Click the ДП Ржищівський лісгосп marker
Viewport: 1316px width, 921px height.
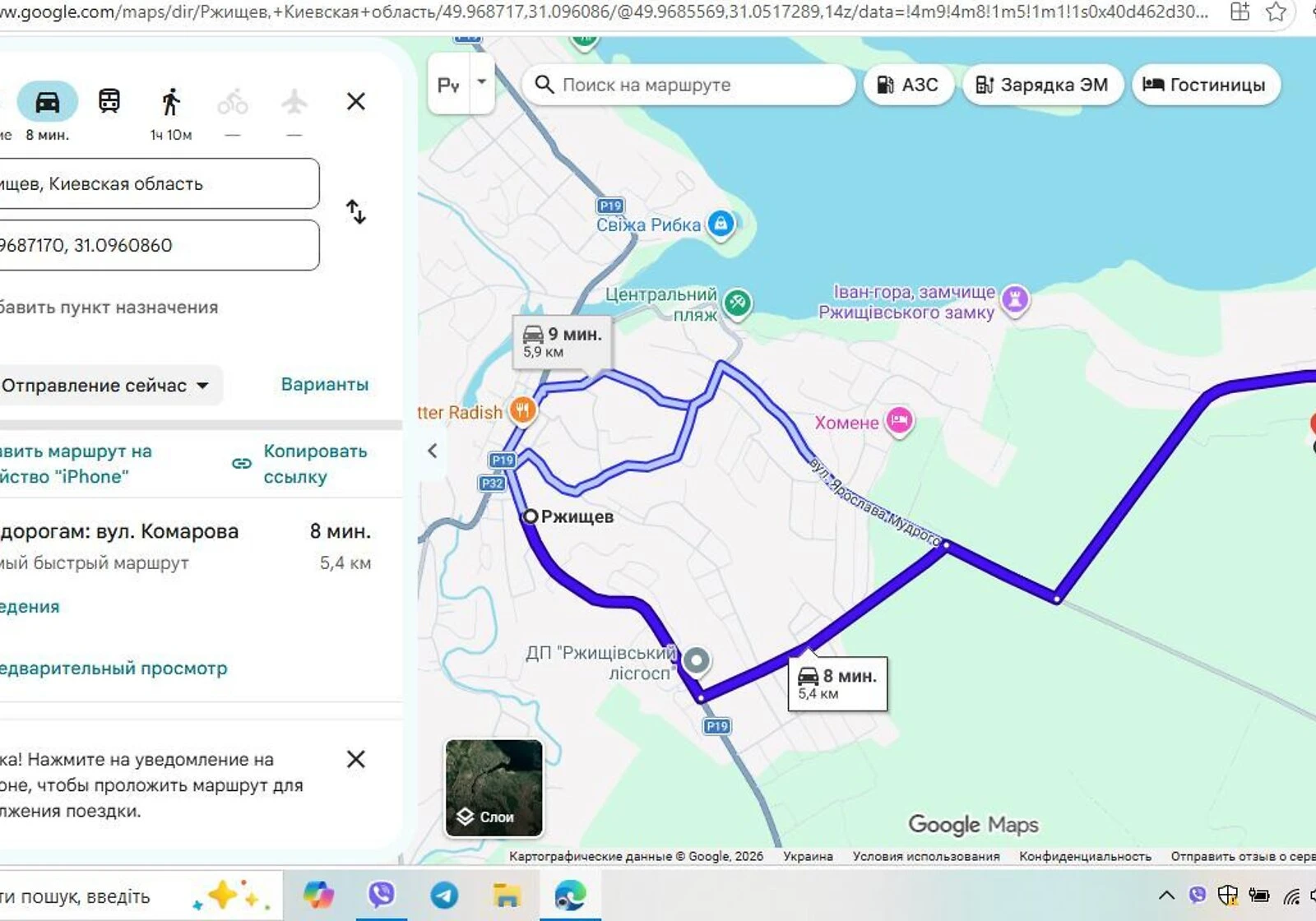(x=697, y=660)
